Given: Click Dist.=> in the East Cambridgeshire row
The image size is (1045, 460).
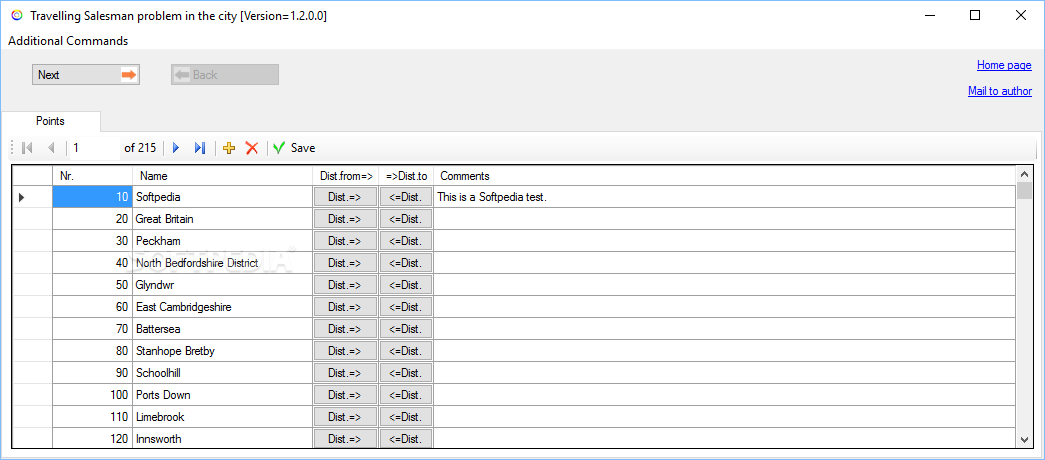Looking at the screenshot, I should tap(345, 307).
